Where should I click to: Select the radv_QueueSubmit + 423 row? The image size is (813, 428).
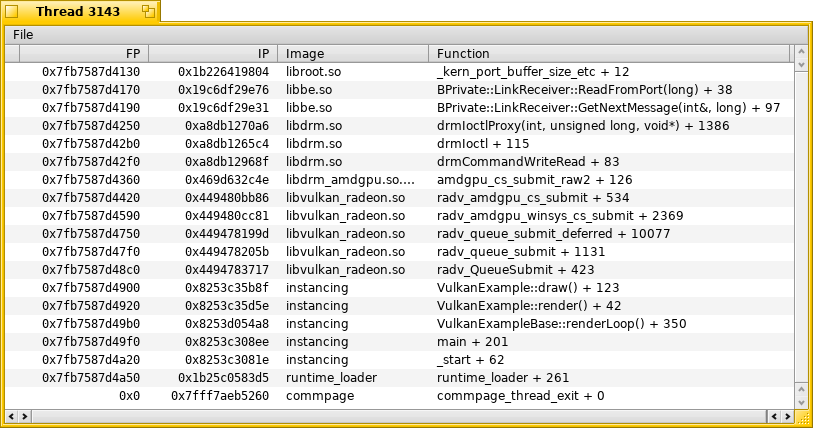coord(399,270)
